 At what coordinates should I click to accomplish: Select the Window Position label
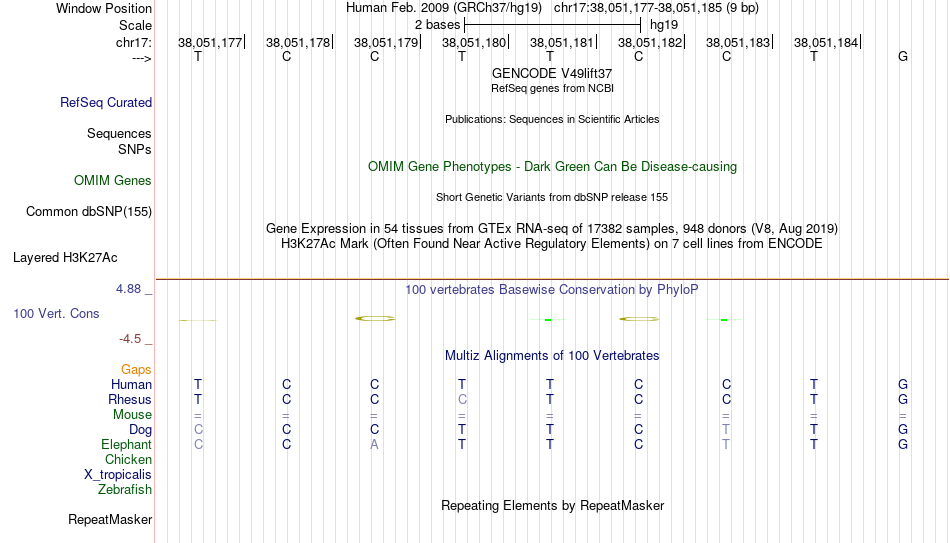[x=104, y=8]
